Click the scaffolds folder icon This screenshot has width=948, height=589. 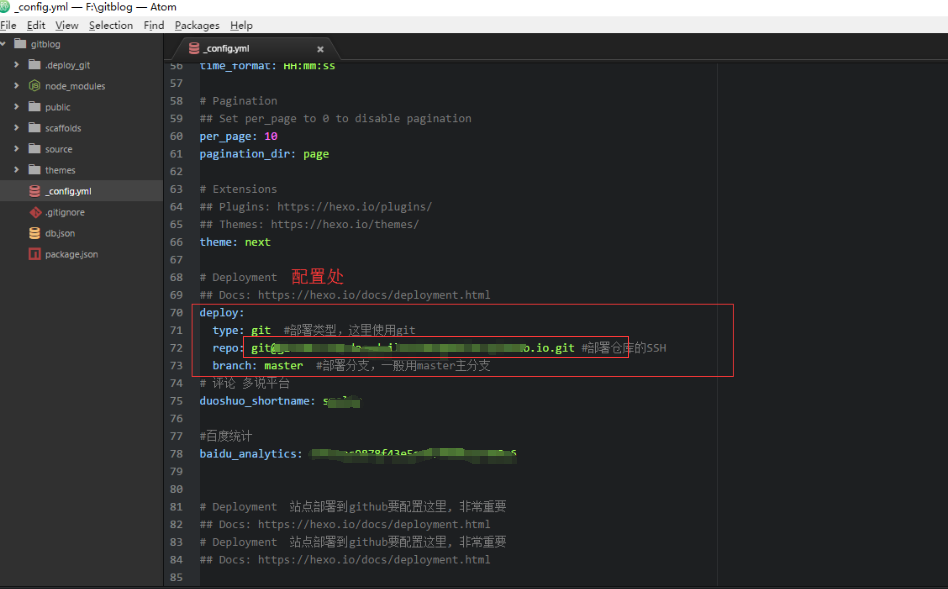34,128
